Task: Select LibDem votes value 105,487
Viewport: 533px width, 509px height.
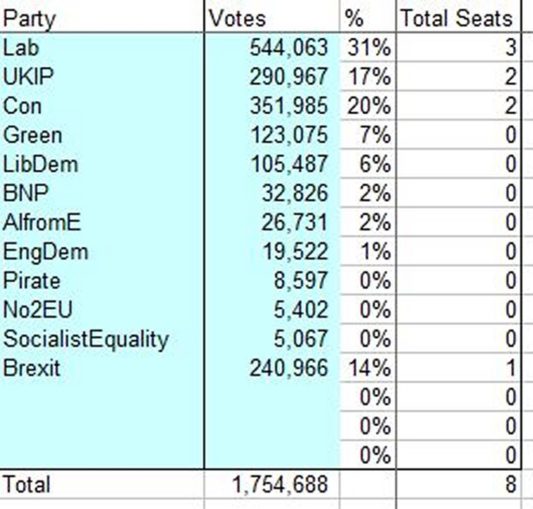Action: (x=272, y=164)
